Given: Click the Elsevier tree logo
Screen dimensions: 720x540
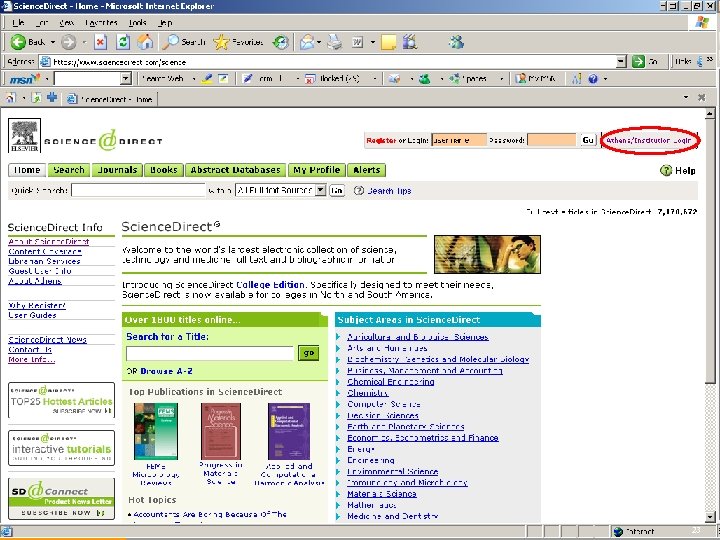Looking at the screenshot, I should tap(24, 135).
